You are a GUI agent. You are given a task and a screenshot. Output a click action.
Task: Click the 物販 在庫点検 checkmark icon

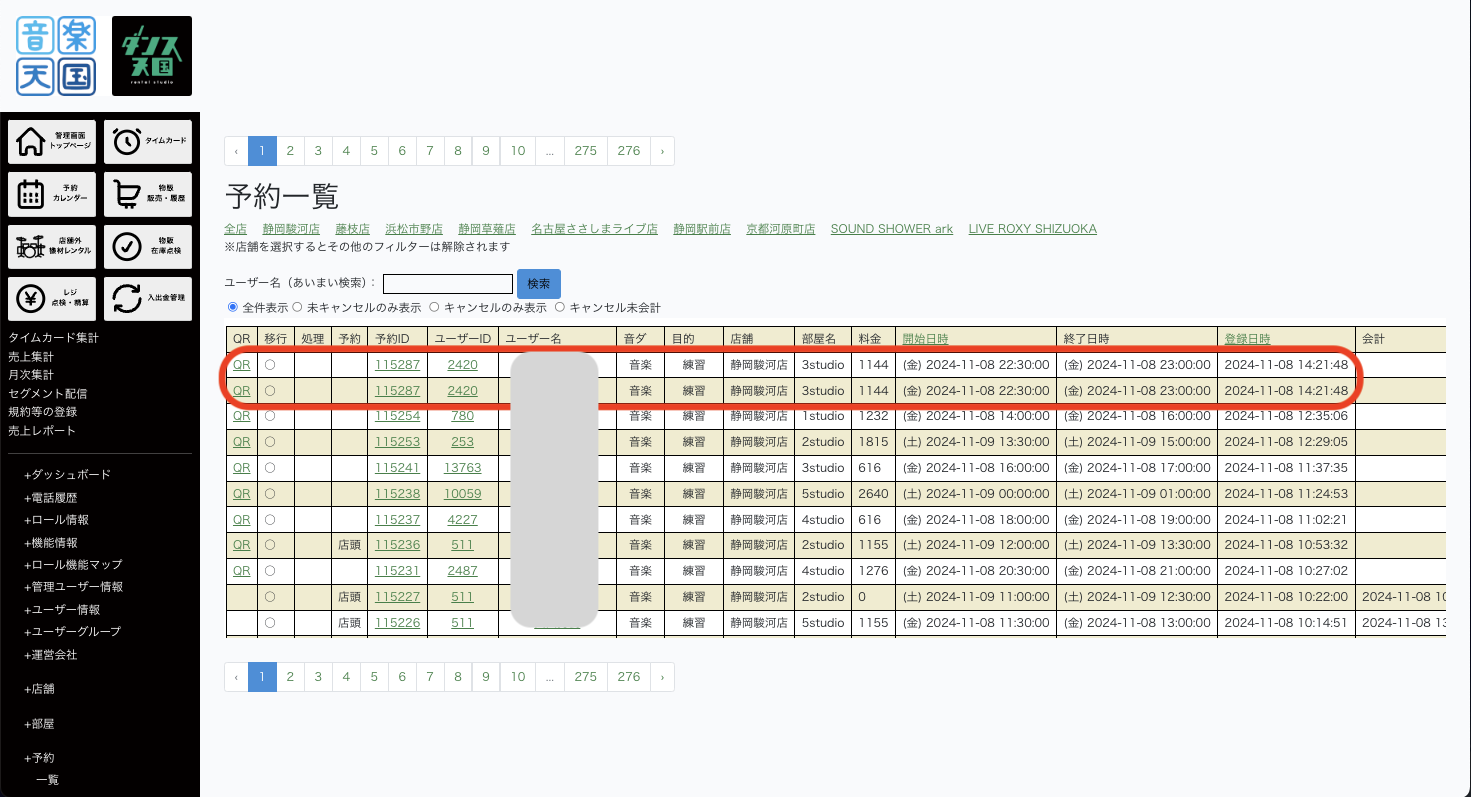click(148, 246)
